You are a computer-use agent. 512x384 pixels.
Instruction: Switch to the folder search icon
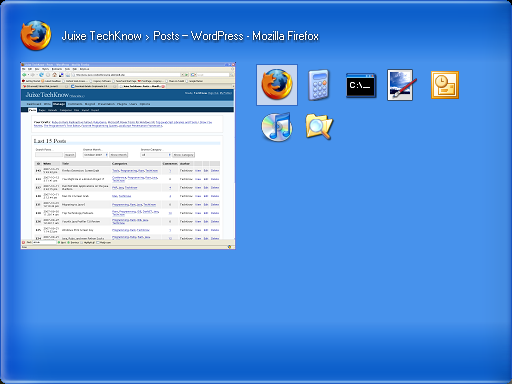point(319,127)
